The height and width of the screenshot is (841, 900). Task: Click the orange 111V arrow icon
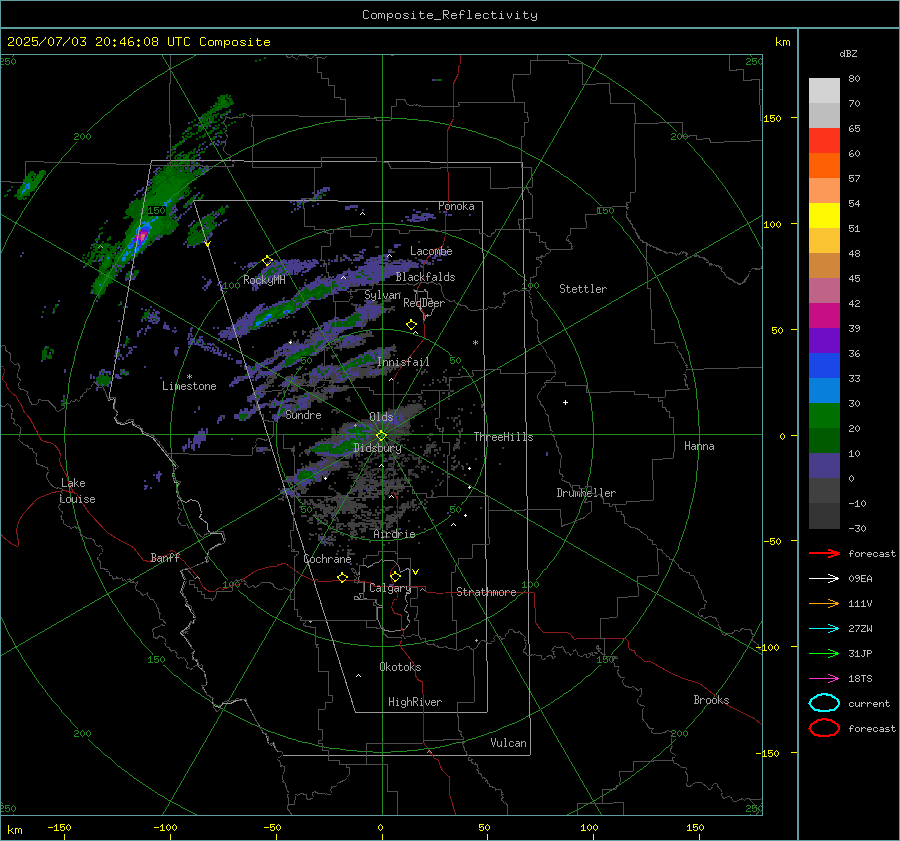pos(824,603)
